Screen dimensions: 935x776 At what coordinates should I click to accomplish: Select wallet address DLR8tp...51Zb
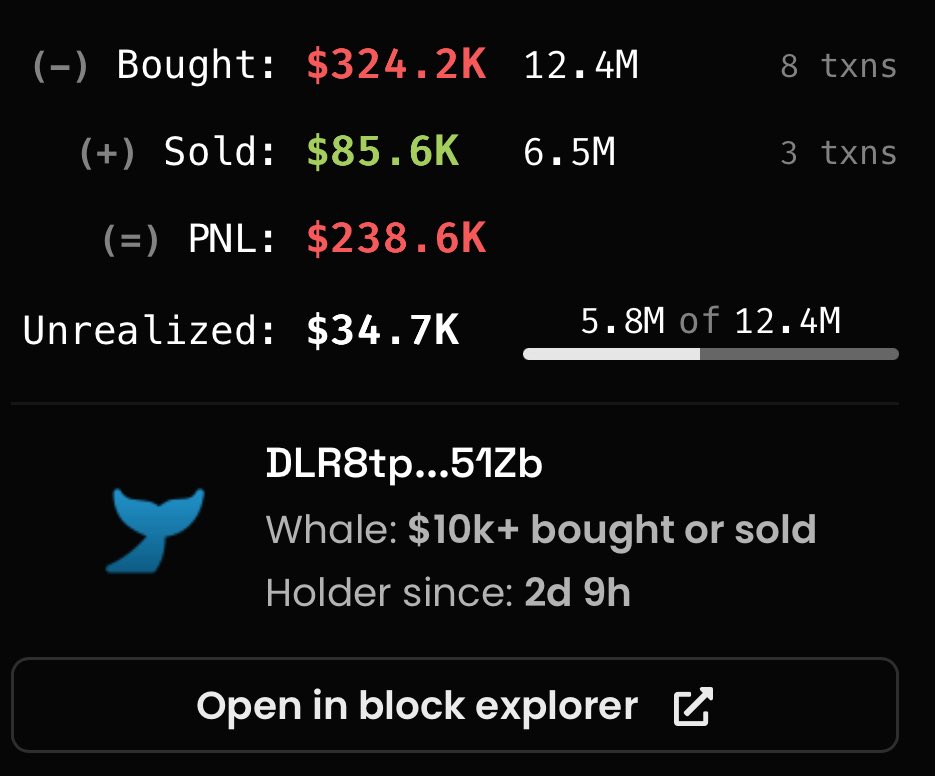click(404, 463)
